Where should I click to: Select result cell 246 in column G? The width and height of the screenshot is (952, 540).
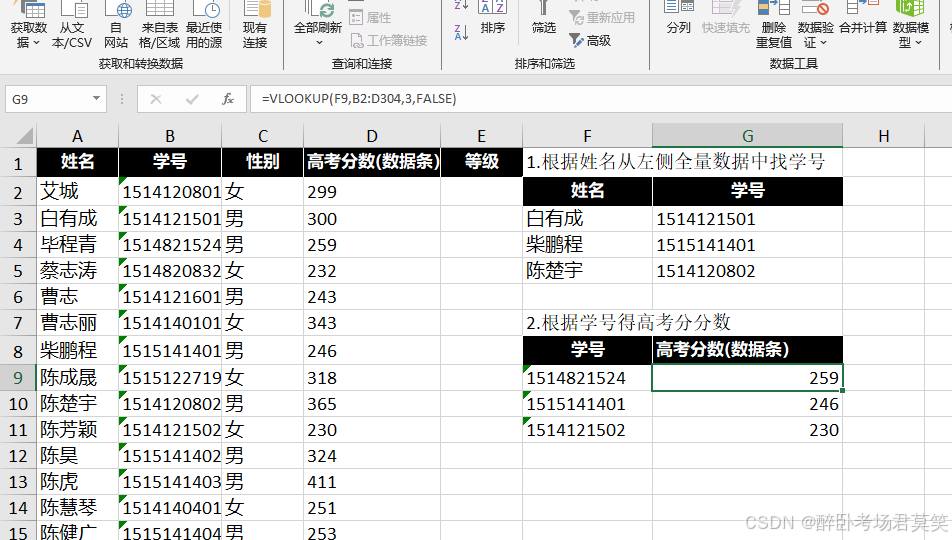click(x=747, y=404)
